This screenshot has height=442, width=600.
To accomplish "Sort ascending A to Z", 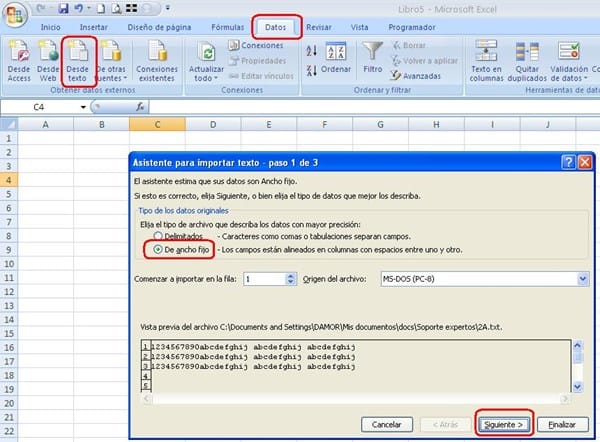I will click(311, 50).
